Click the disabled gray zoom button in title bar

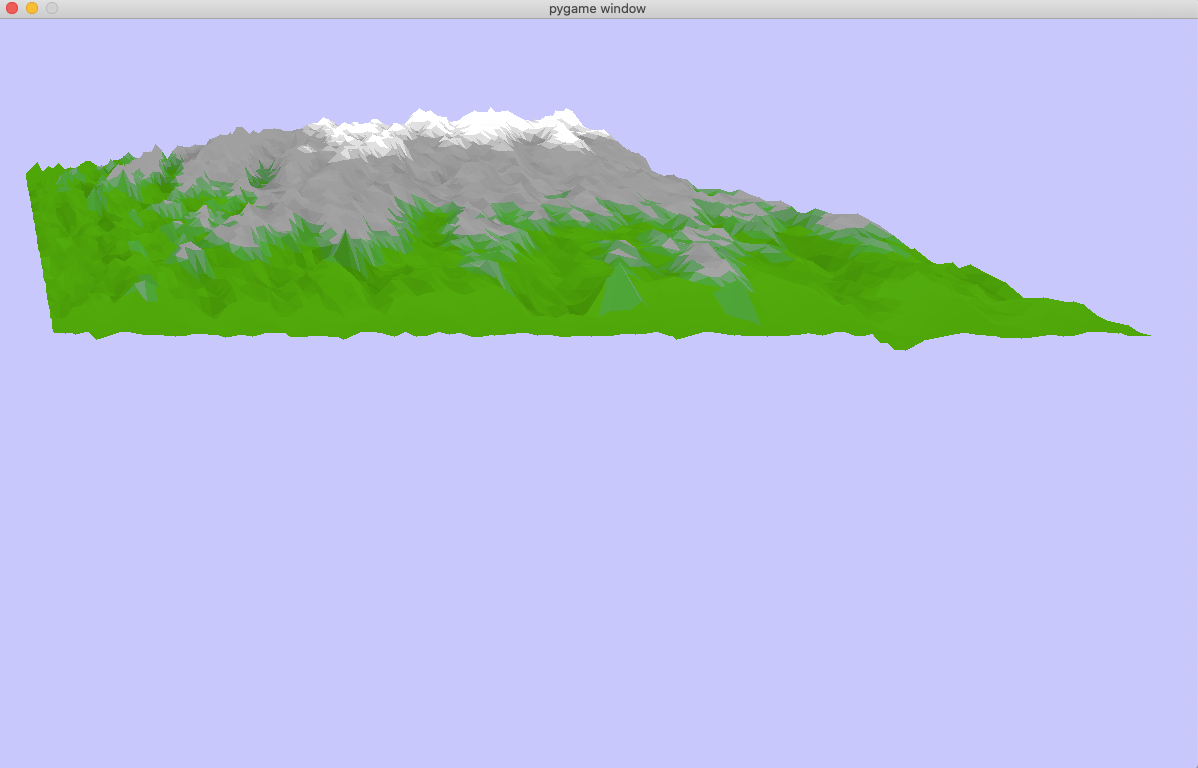click(52, 8)
